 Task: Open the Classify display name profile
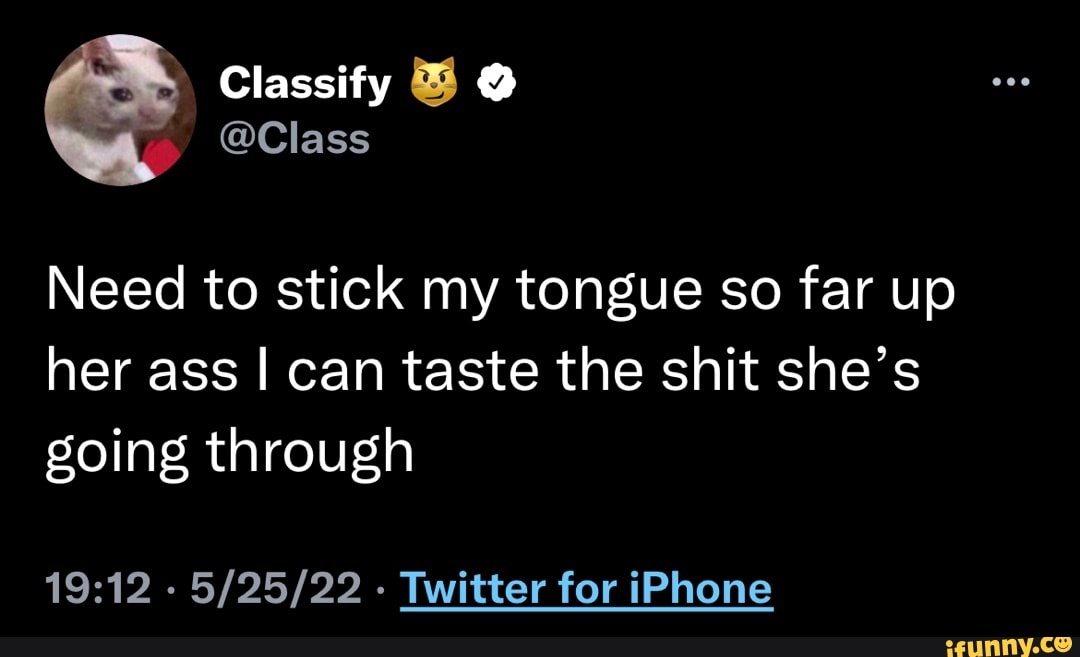click(x=304, y=86)
